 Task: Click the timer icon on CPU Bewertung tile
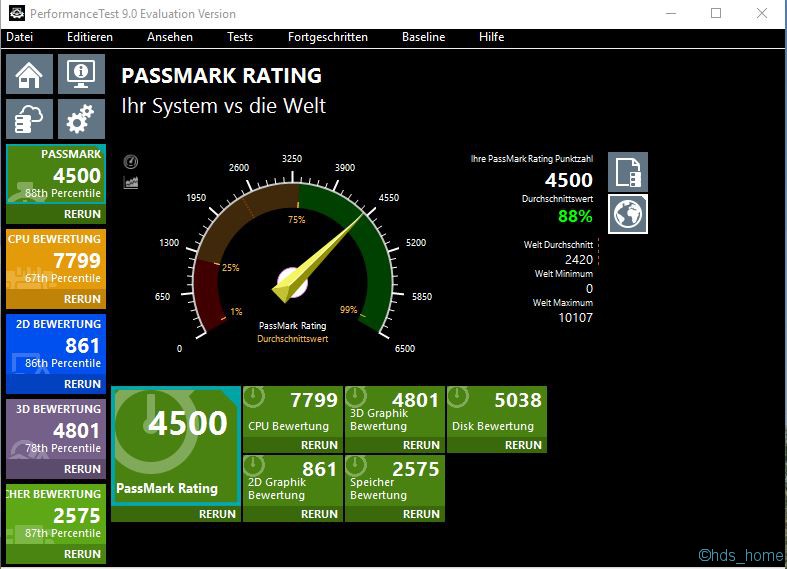254,397
